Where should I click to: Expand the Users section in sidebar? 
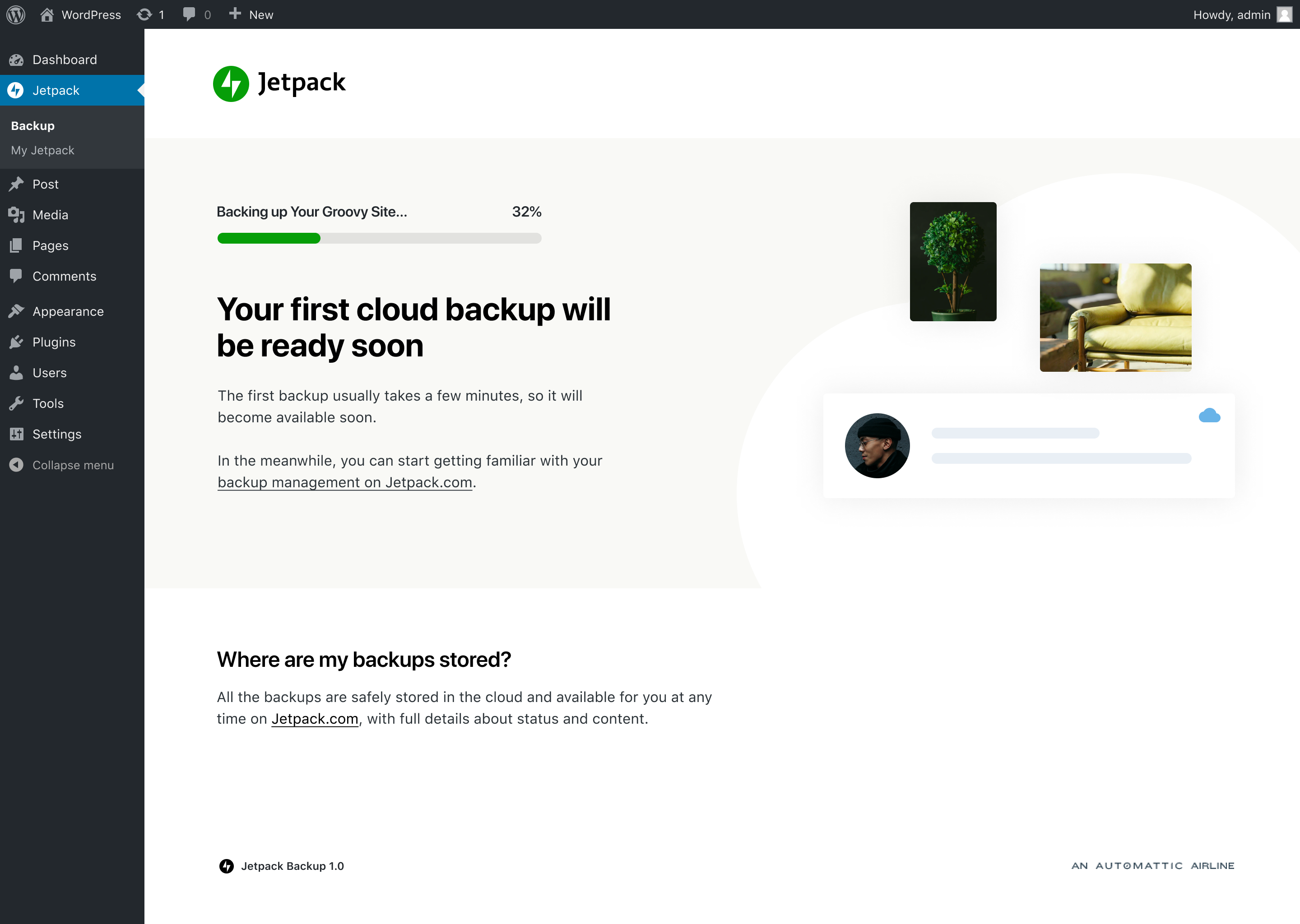(49, 372)
